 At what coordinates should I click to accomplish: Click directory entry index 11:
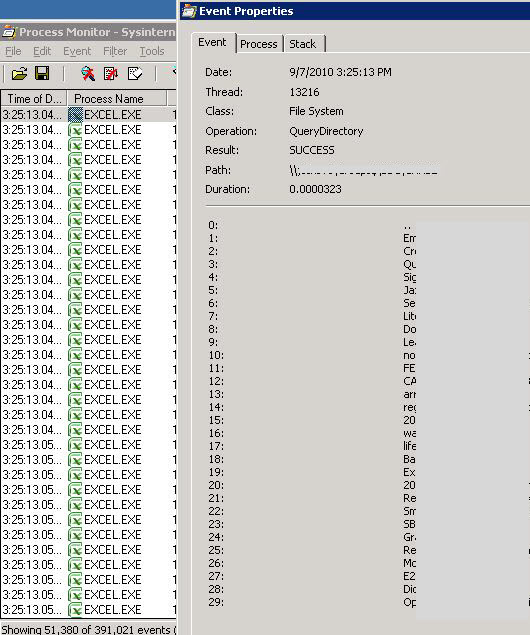[x=216, y=368]
